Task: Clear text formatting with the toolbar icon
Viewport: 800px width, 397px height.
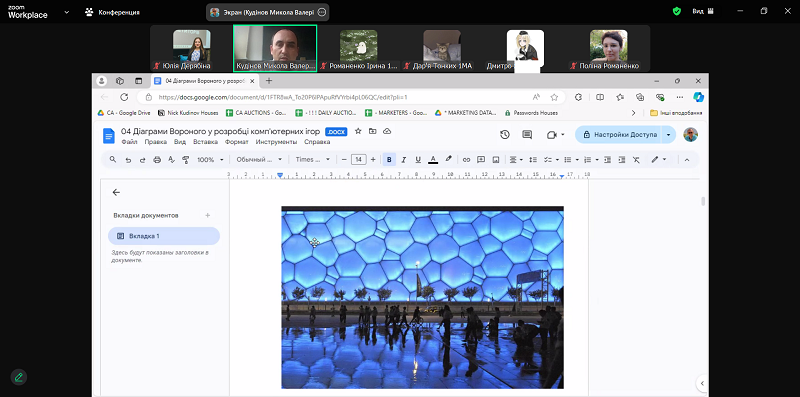Action: (x=636, y=160)
